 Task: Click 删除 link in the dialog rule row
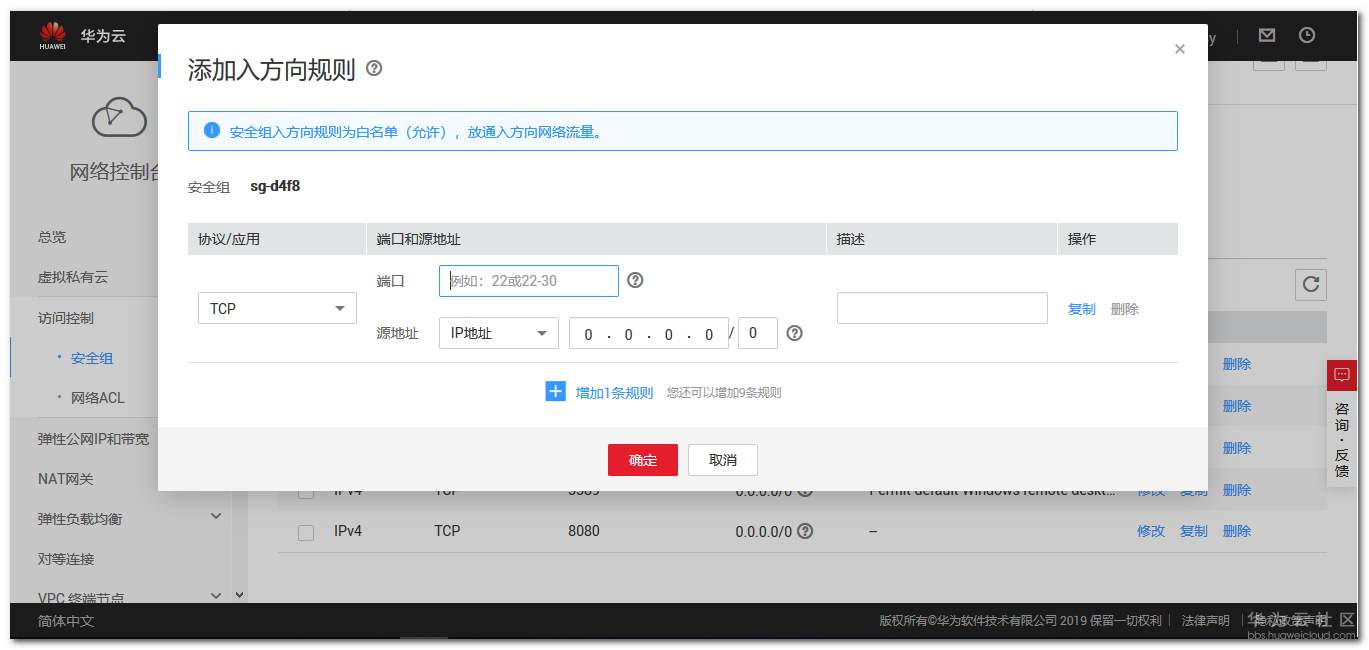click(1125, 309)
